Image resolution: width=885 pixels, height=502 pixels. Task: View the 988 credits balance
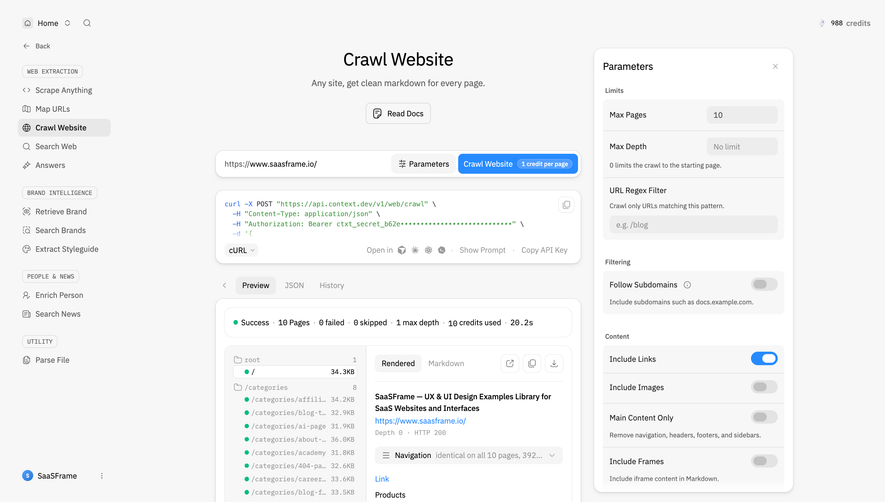(x=845, y=23)
